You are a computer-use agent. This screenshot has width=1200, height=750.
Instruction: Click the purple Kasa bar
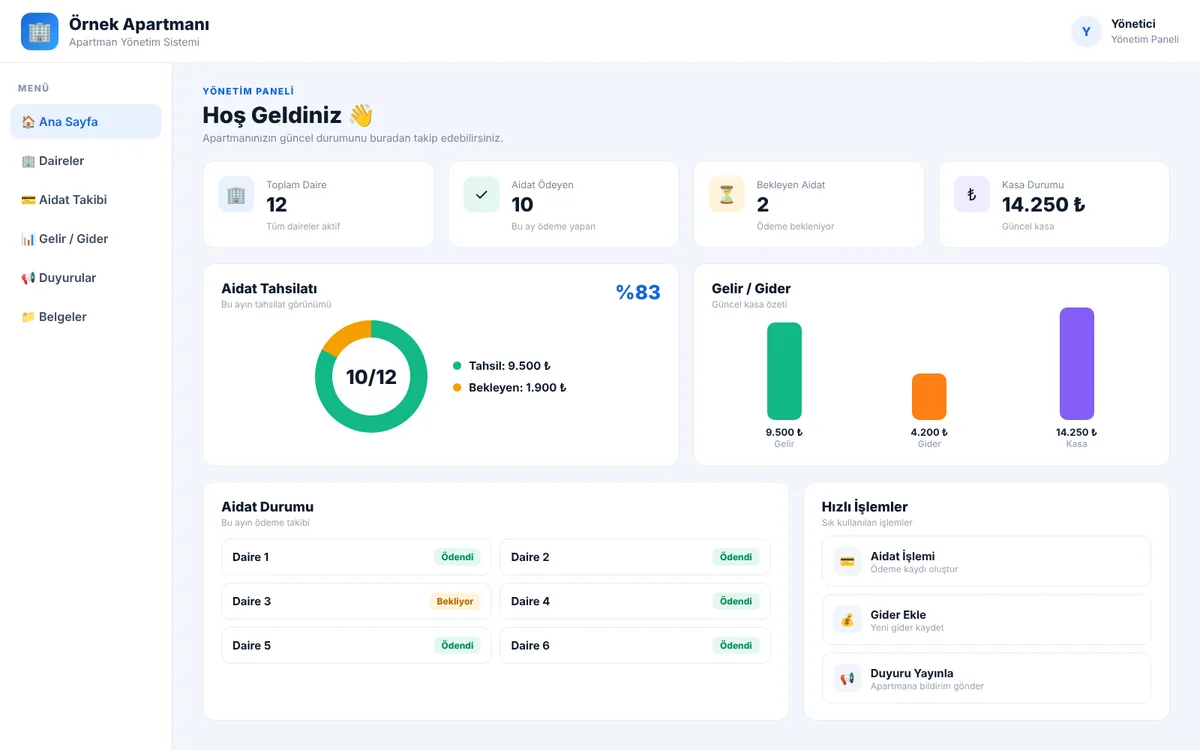point(1077,364)
